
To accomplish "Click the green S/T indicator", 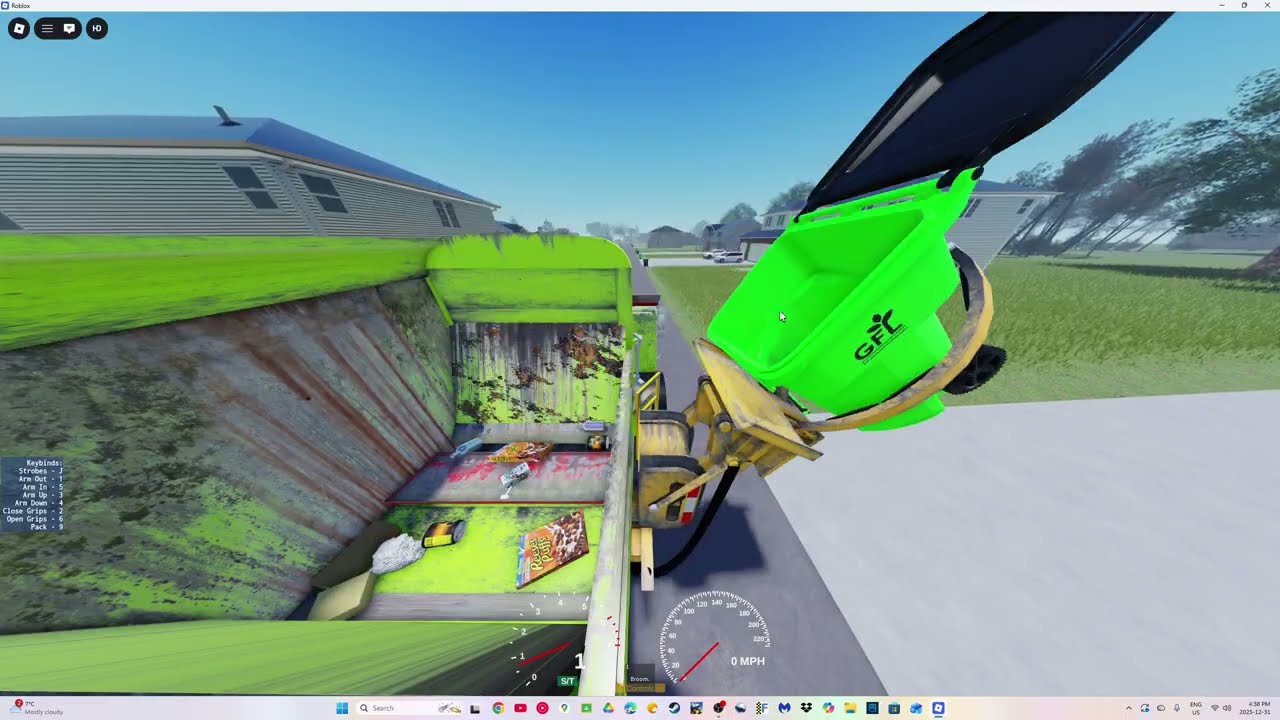I will (x=567, y=681).
